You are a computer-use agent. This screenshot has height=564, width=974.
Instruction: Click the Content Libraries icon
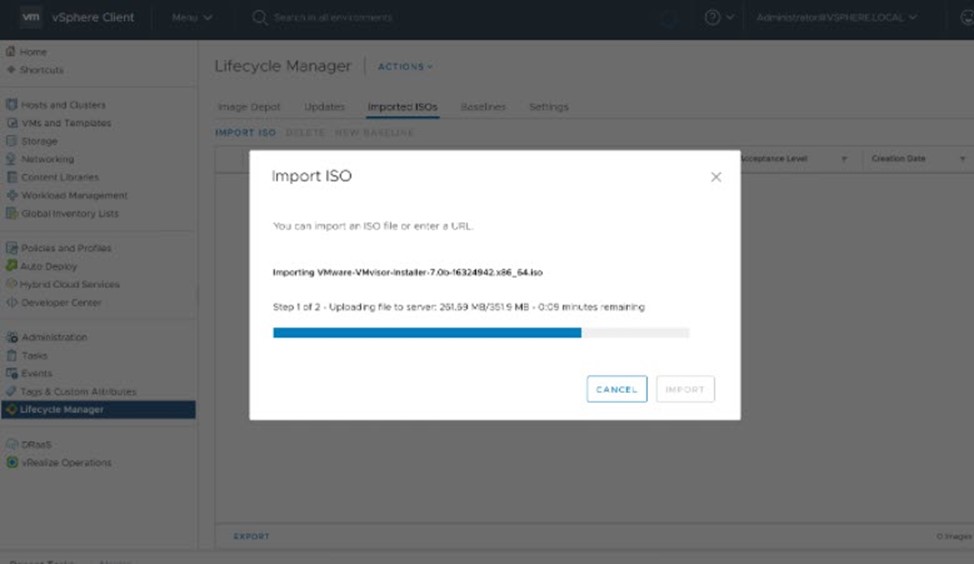(x=11, y=176)
